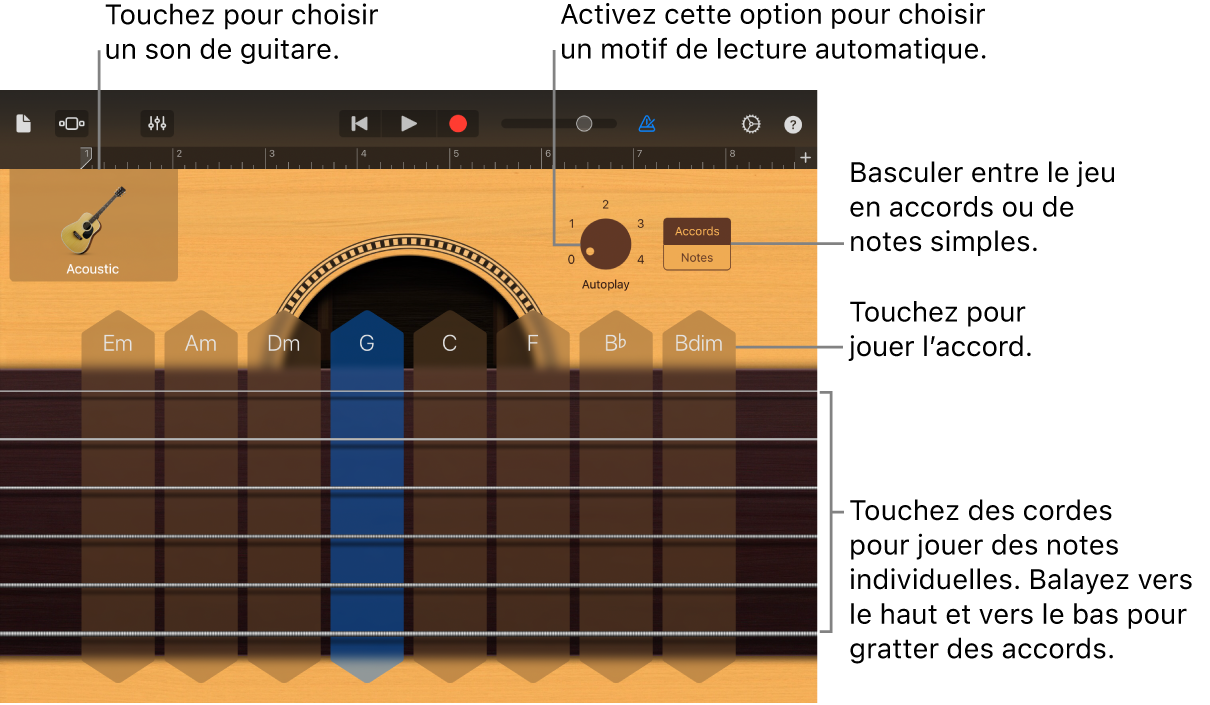Click the Help question mark icon
This screenshot has height=705, width=1210.
click(793, 123)
